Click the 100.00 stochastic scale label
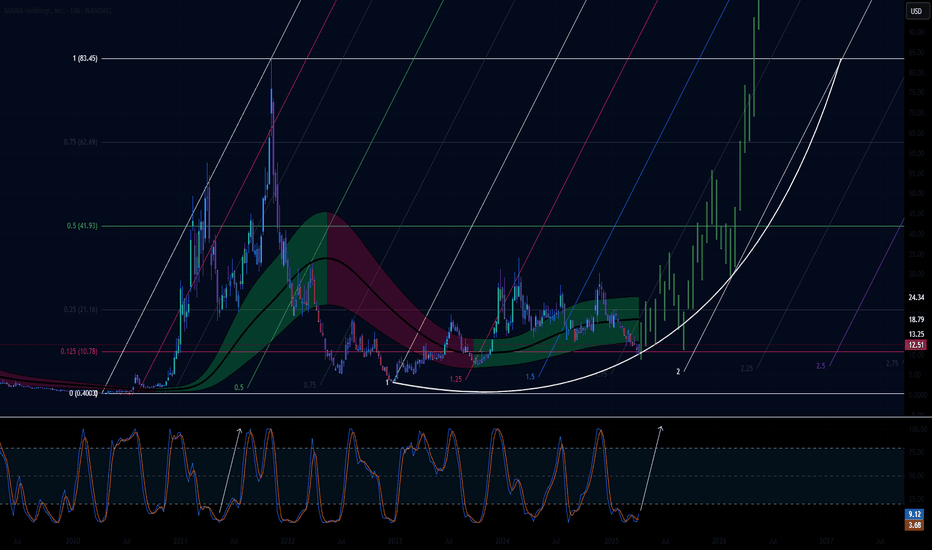 click(x=917, y=429)
